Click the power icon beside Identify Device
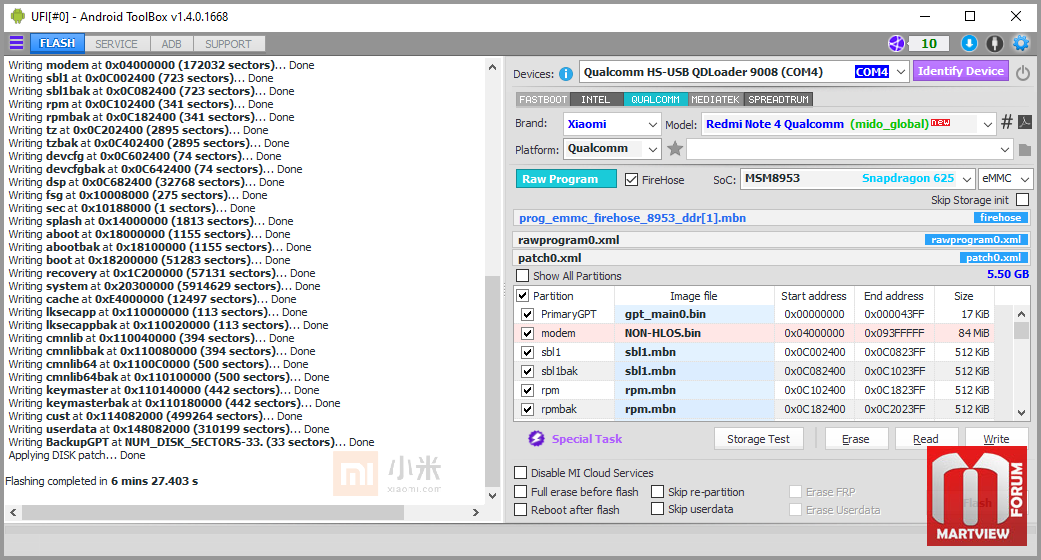 1022,72
